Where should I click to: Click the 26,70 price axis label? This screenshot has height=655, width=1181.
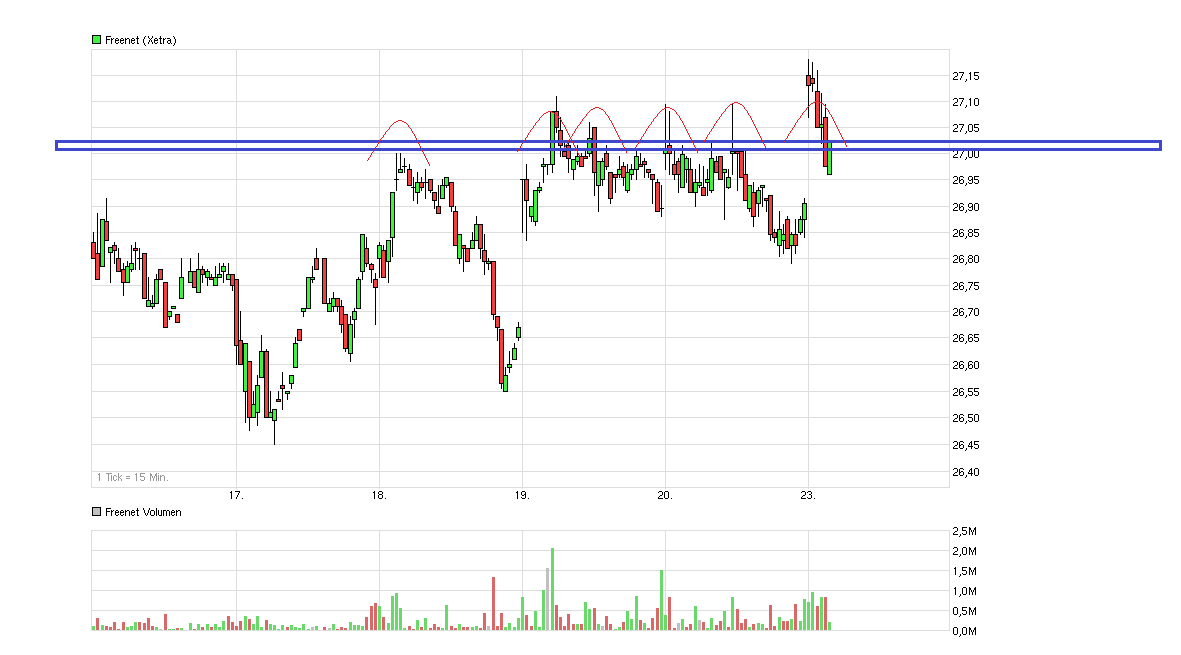pyautogui.click(x=966, y=312)
